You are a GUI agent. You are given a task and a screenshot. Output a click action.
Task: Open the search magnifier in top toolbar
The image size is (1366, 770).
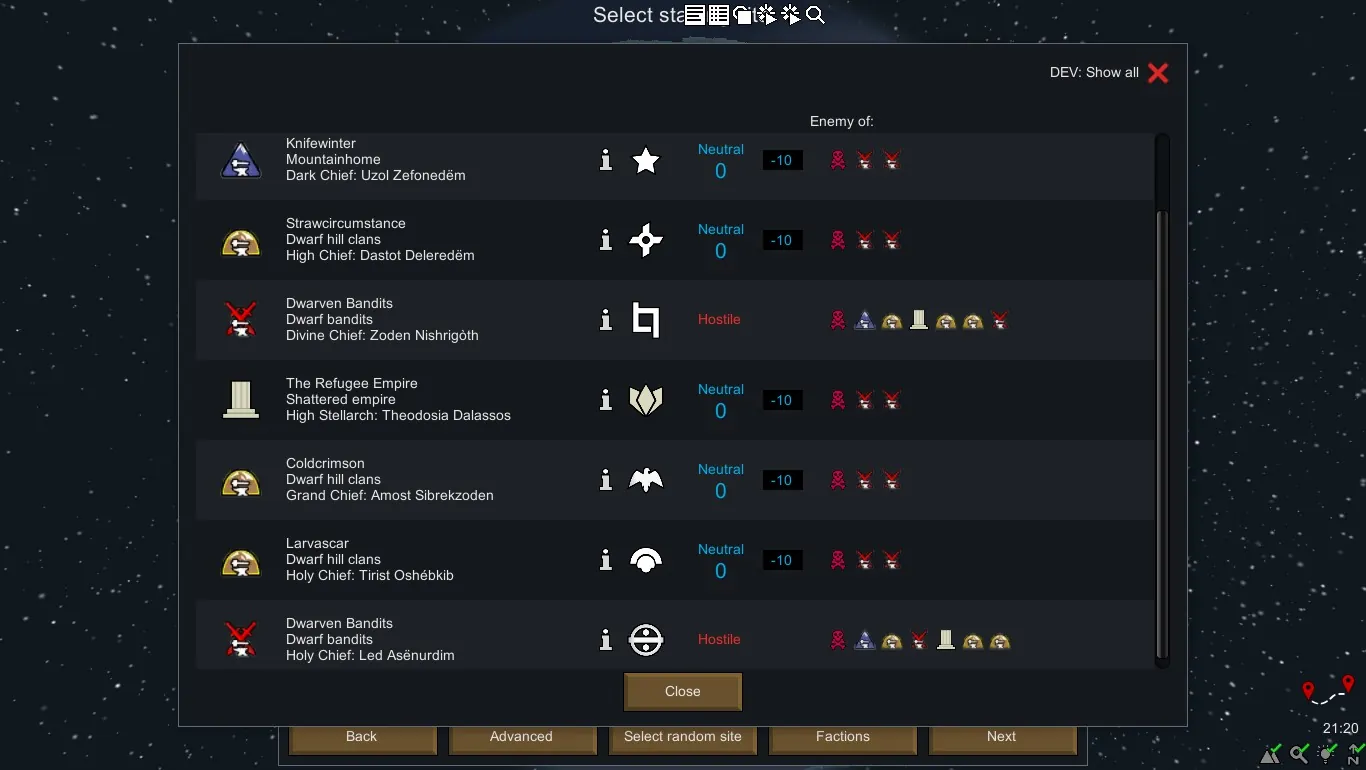pyautogui.click(x=815, y=15)
